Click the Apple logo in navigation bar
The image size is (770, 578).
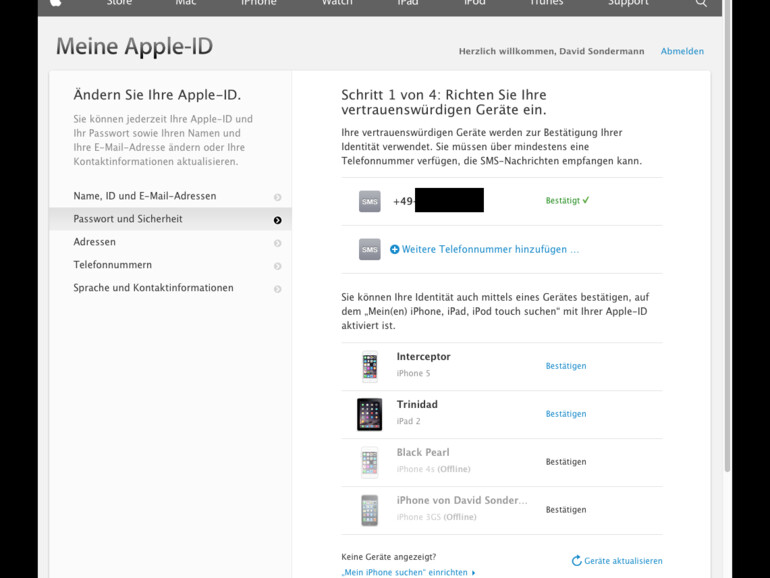click(x=55, y=2)
